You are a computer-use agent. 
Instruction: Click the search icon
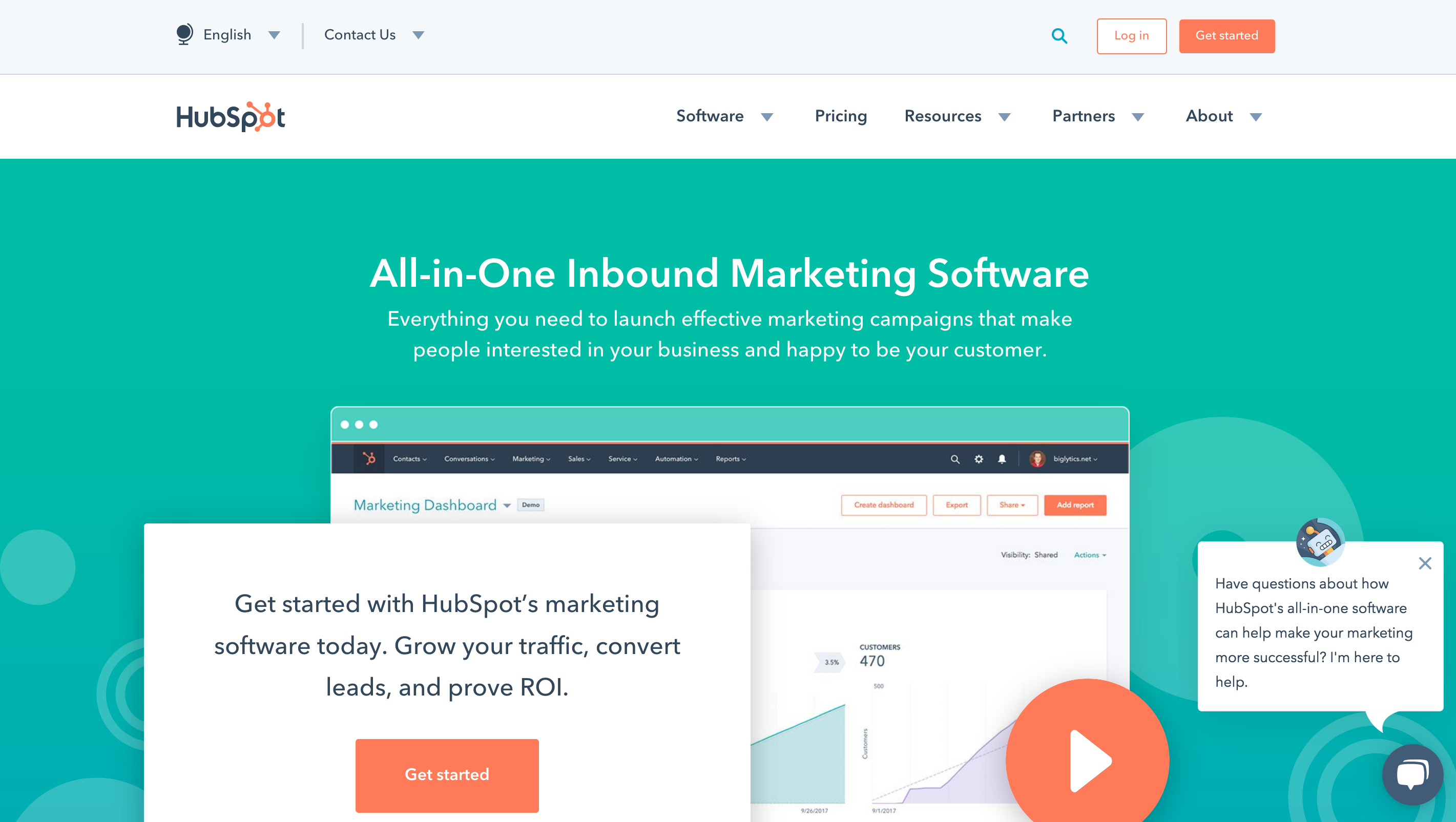1060,34
